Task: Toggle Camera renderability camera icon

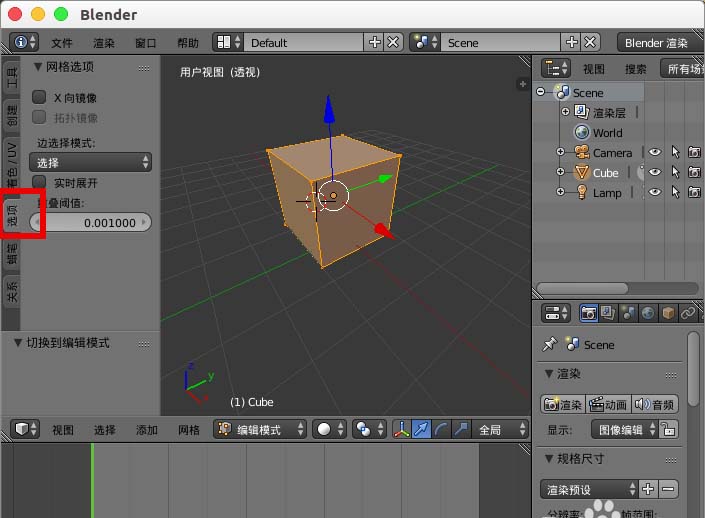Action: (695, 152)
